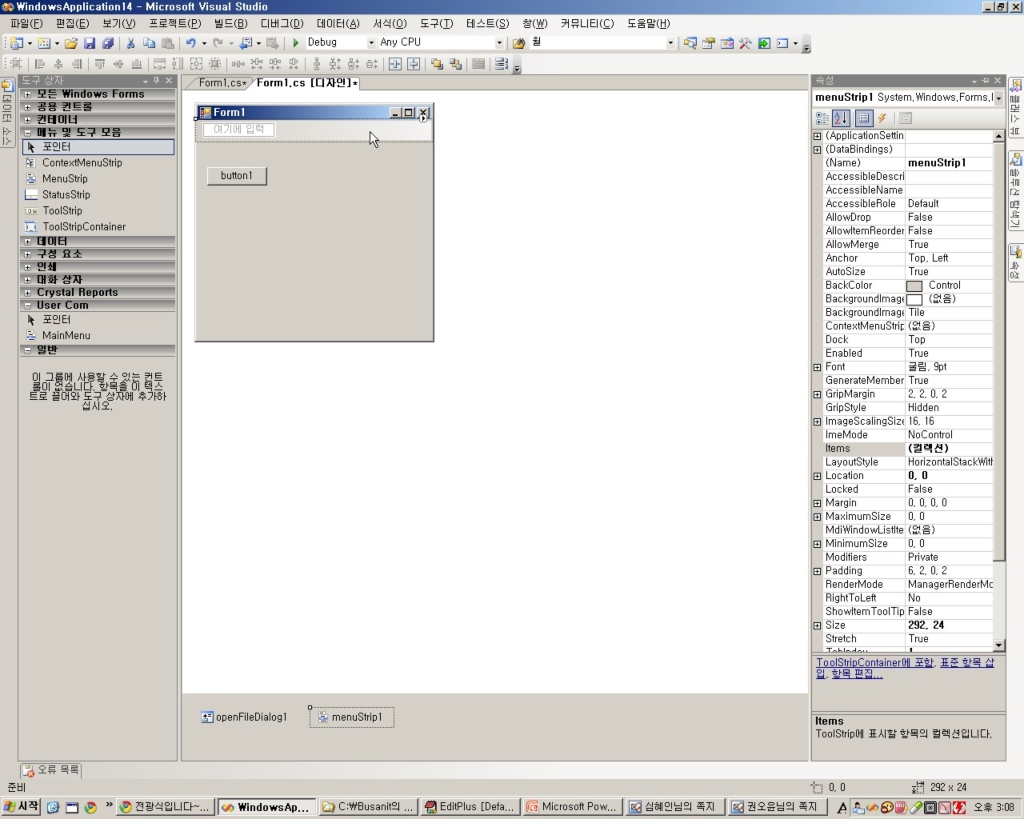The height and width of the screenshot is (819, 1024).
Task: Click the menuStrip smart tag arrow on Form1
Action: pos(423,118)
